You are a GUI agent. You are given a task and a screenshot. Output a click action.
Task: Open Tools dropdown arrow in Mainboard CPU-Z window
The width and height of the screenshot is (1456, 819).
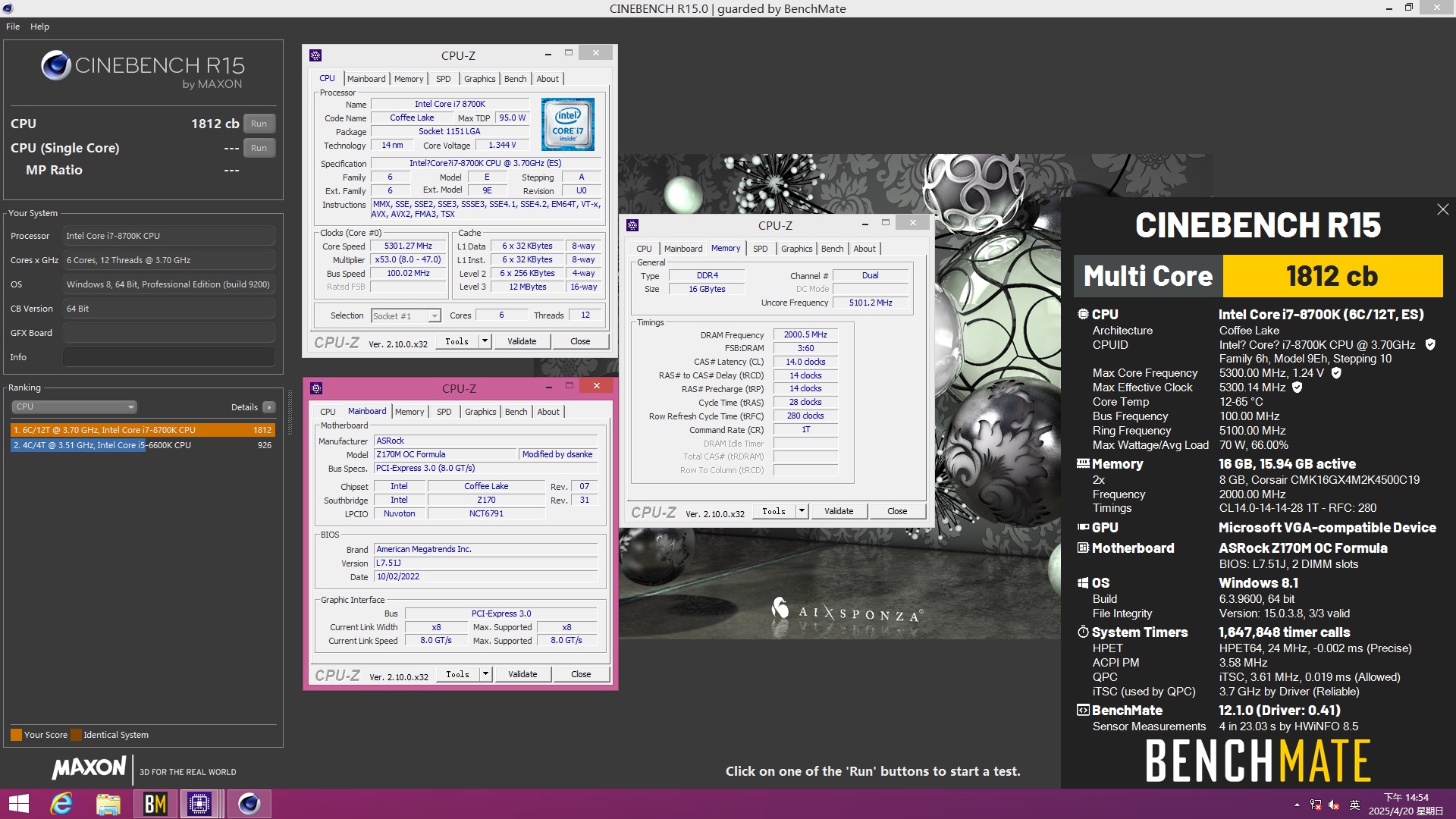pyautogui.click(x=485, y=674)
